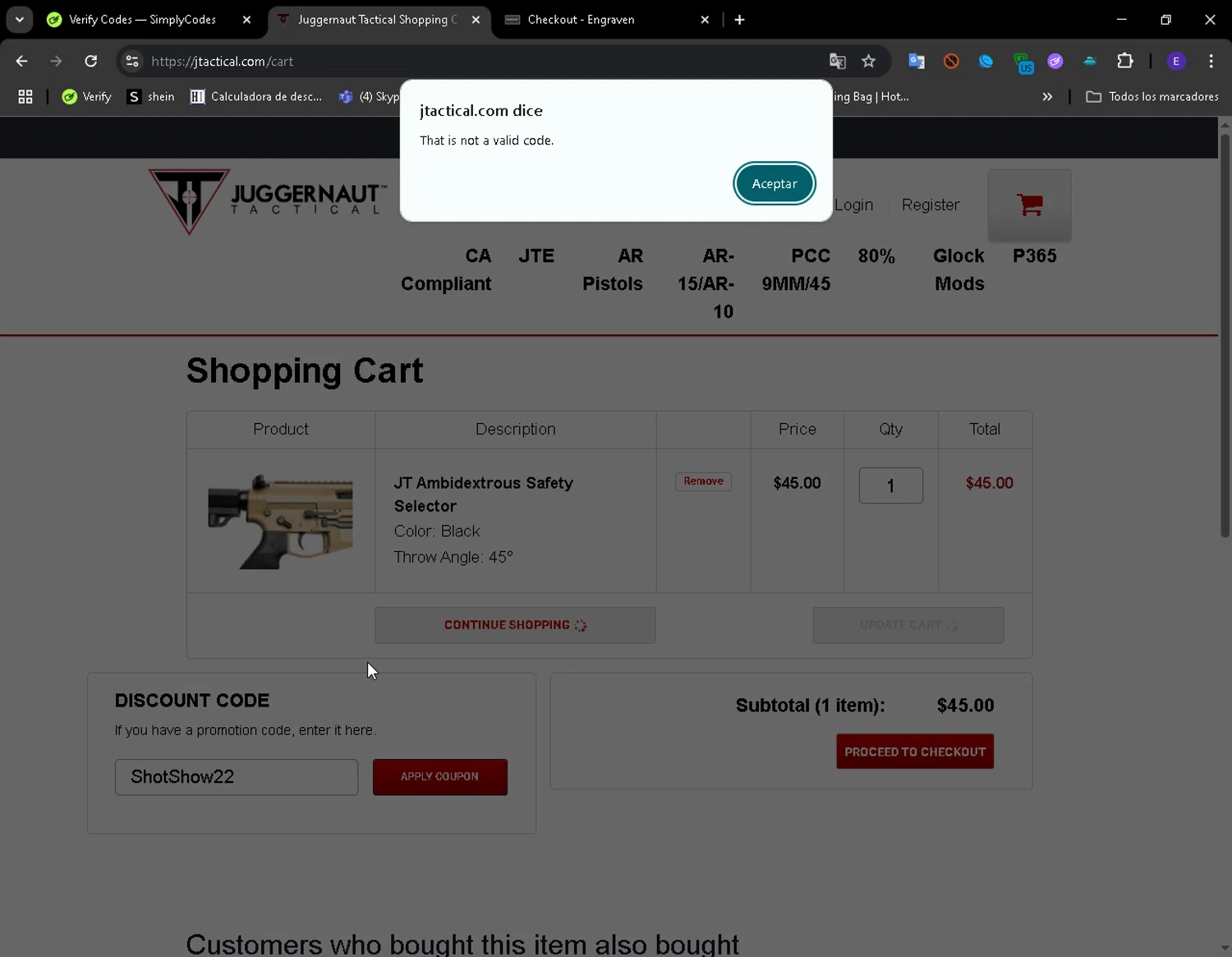Reload the page with the refresh icon
The width and height of the screenshot is (1232, 957).
click(91, 61)
